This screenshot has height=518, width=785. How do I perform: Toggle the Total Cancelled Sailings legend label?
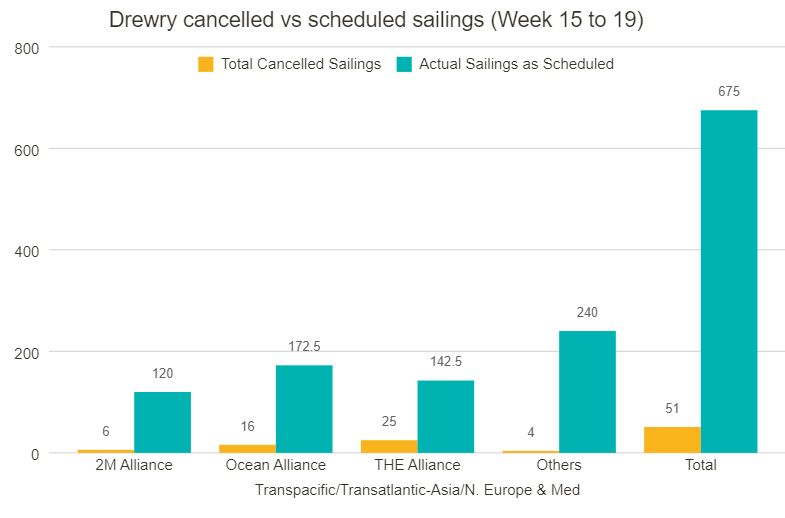pyautogui.click(x=301, y=64)
